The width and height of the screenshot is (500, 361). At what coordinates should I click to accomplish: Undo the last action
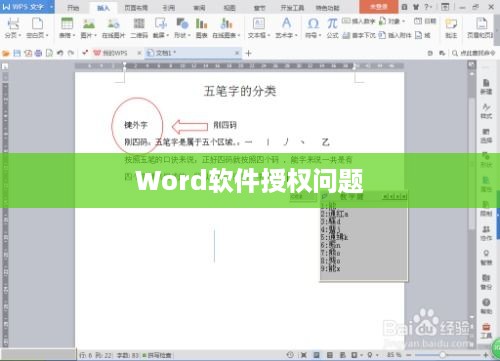click(60, 53)
